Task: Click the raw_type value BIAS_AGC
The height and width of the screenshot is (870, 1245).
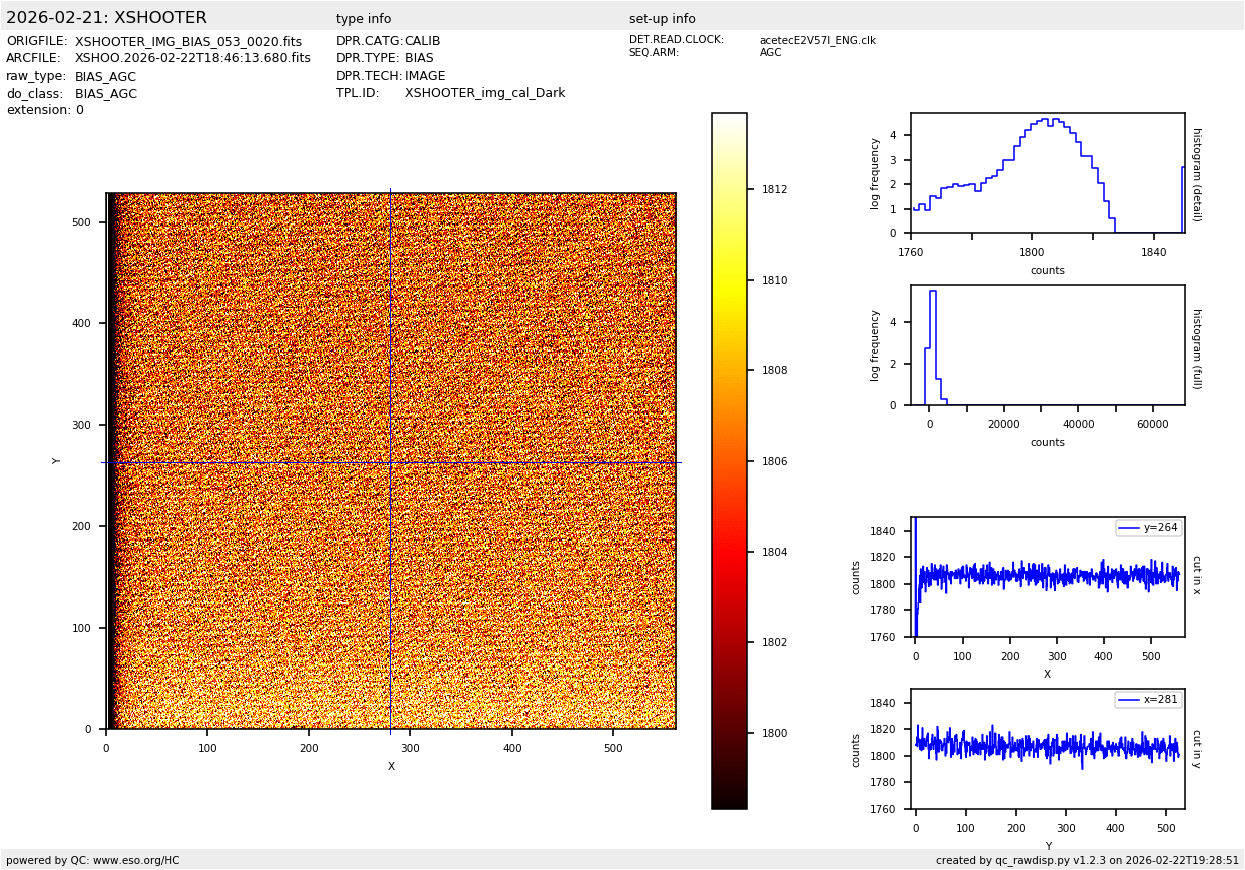Action: click(105, 77)
